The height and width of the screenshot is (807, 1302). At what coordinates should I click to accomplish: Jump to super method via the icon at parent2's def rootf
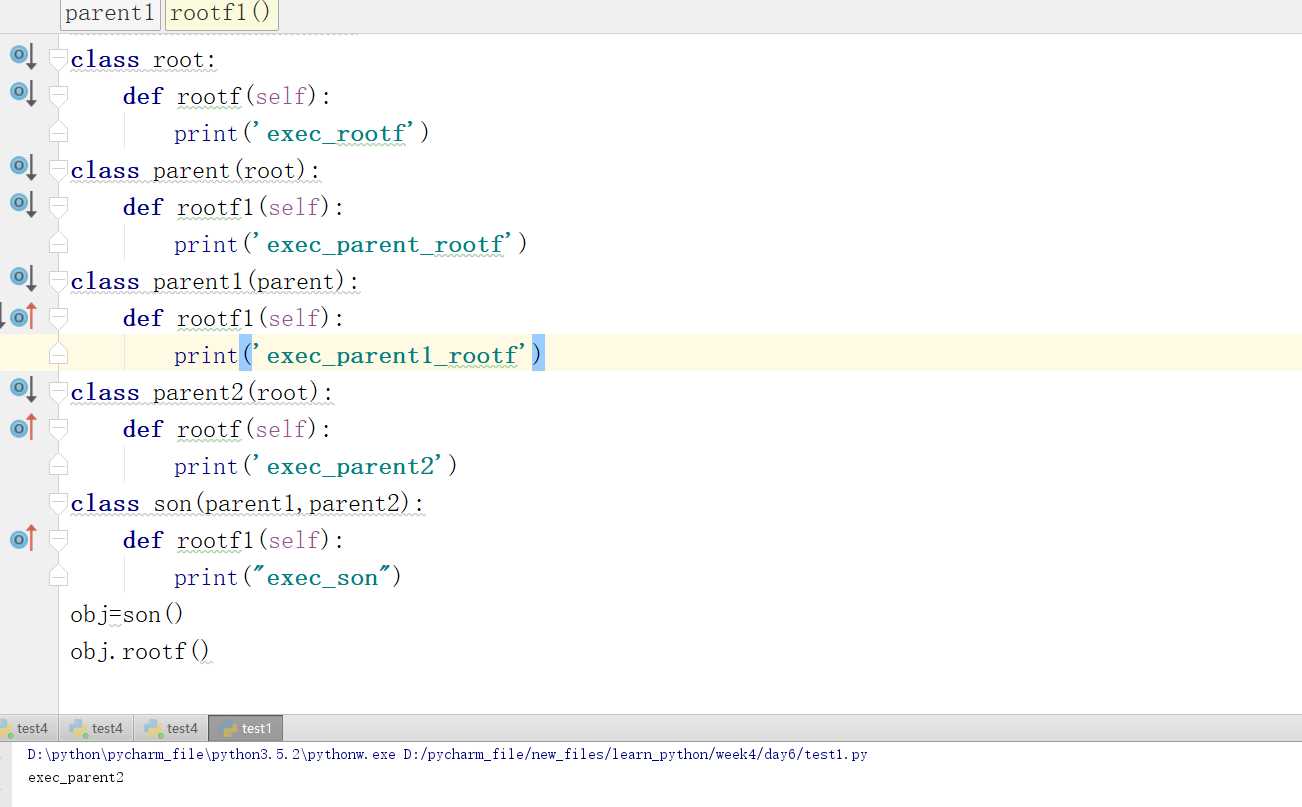[x=23, y=428]
